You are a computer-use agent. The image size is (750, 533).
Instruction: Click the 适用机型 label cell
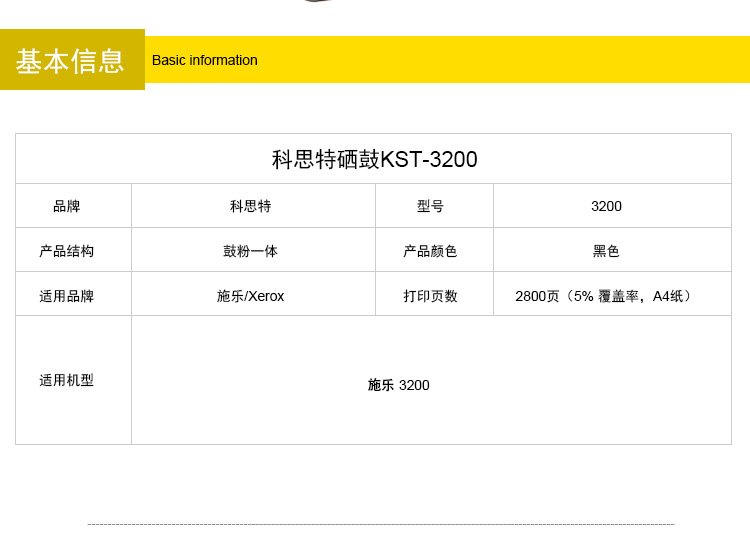coord(67,380)
